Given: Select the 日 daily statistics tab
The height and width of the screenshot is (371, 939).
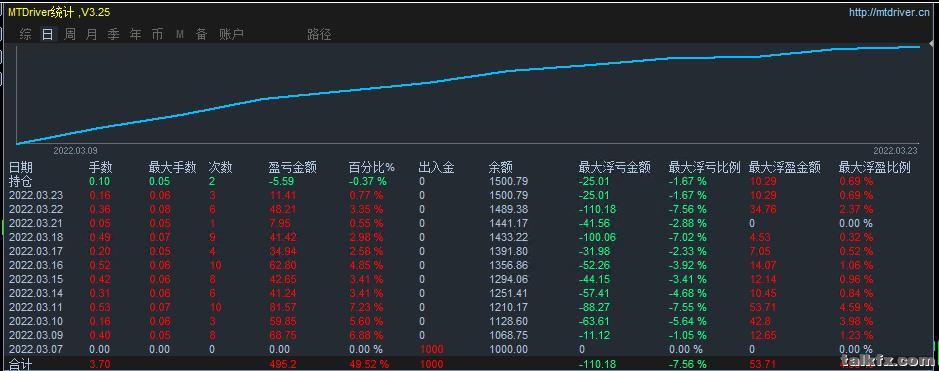Looking at the screenshot, I should pos(47,35).
